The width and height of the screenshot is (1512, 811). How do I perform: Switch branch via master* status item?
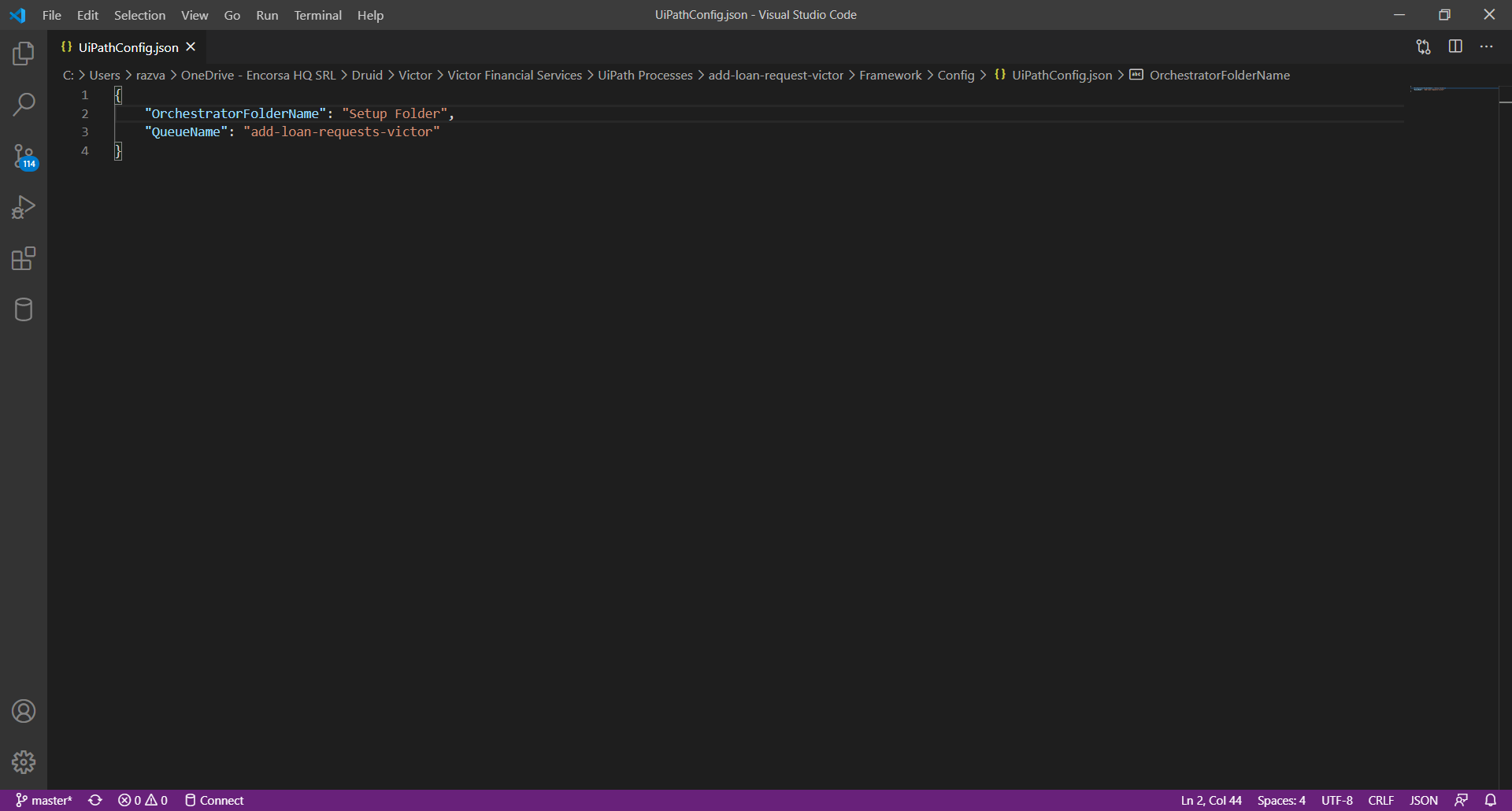pyautogui.click(x=44, y=800)
